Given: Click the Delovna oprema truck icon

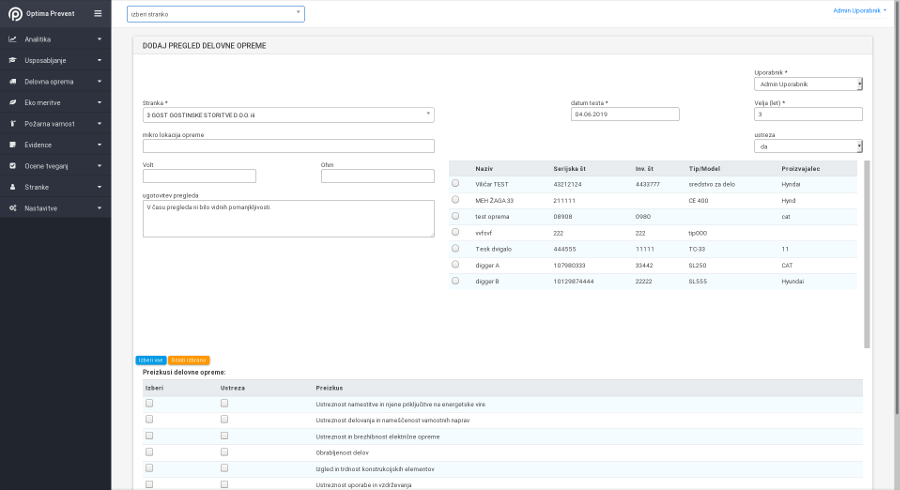Looking at the screenshot, I should pyautogui.click(x=13, y=81).
